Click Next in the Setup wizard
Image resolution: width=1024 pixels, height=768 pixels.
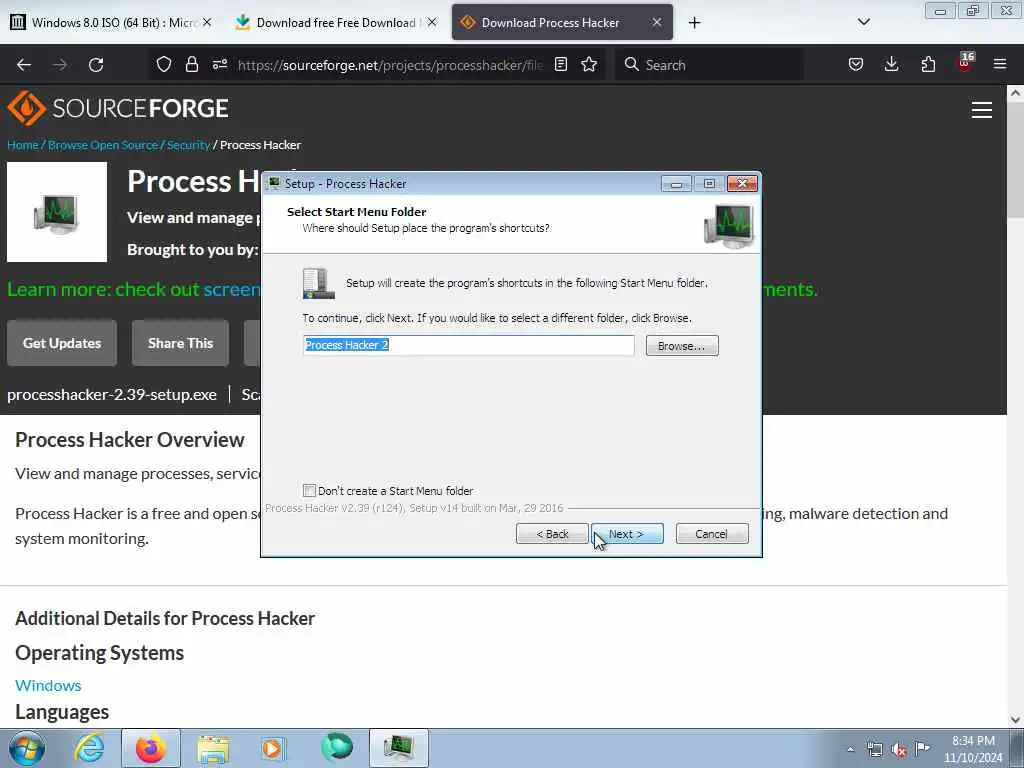point(627,534)
